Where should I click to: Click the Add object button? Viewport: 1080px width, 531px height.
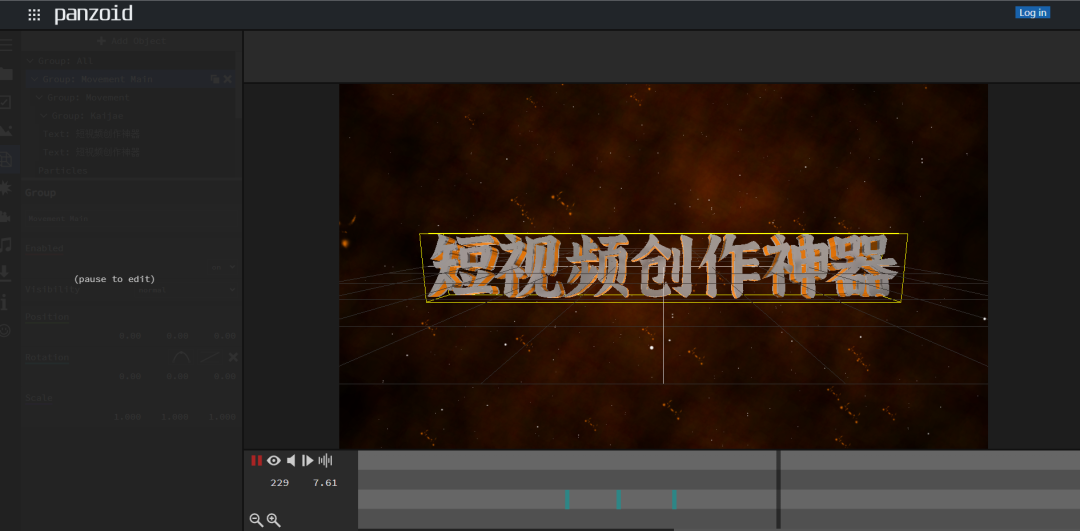[x=132, y=41]
